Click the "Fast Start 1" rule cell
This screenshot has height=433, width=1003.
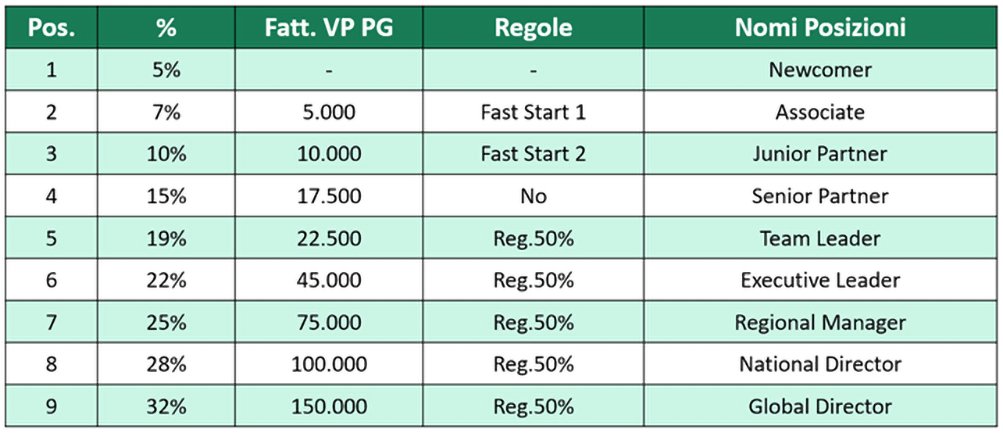coord(533,112)
